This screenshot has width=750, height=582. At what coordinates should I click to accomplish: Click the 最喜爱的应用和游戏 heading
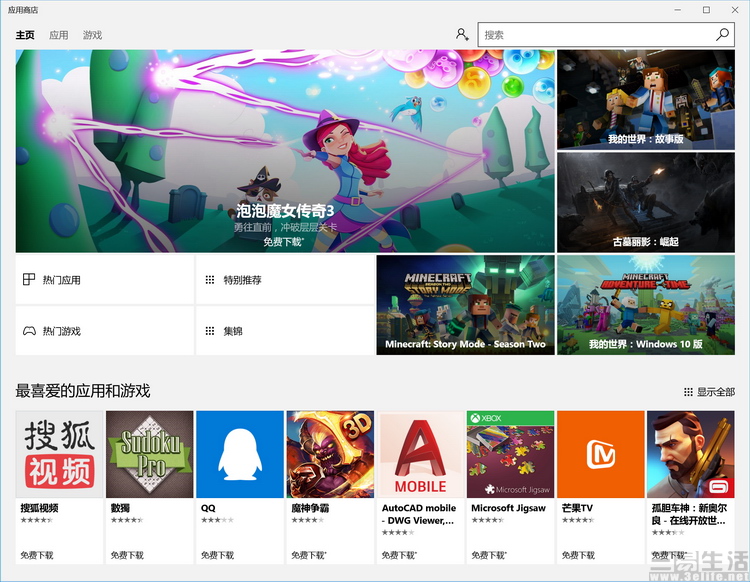[x=83, y=391]
